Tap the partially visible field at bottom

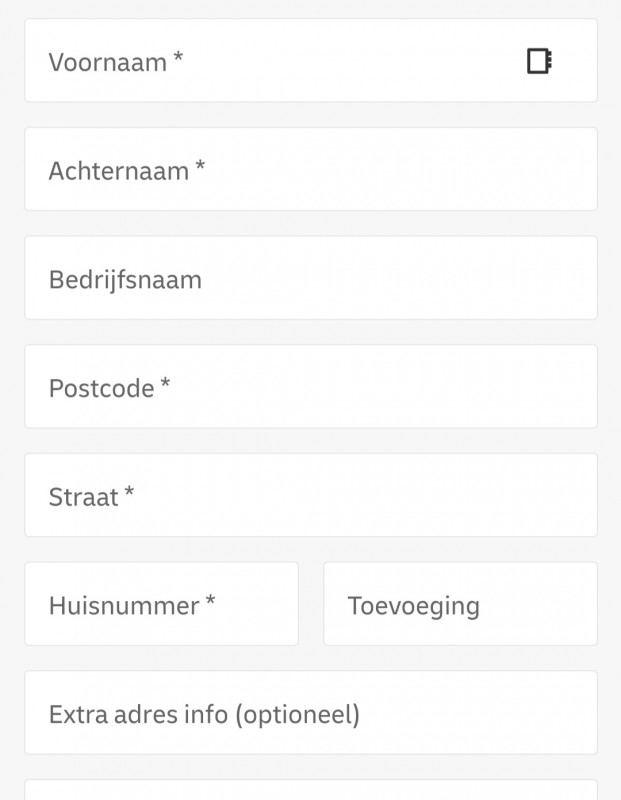(x=310, y=790)
